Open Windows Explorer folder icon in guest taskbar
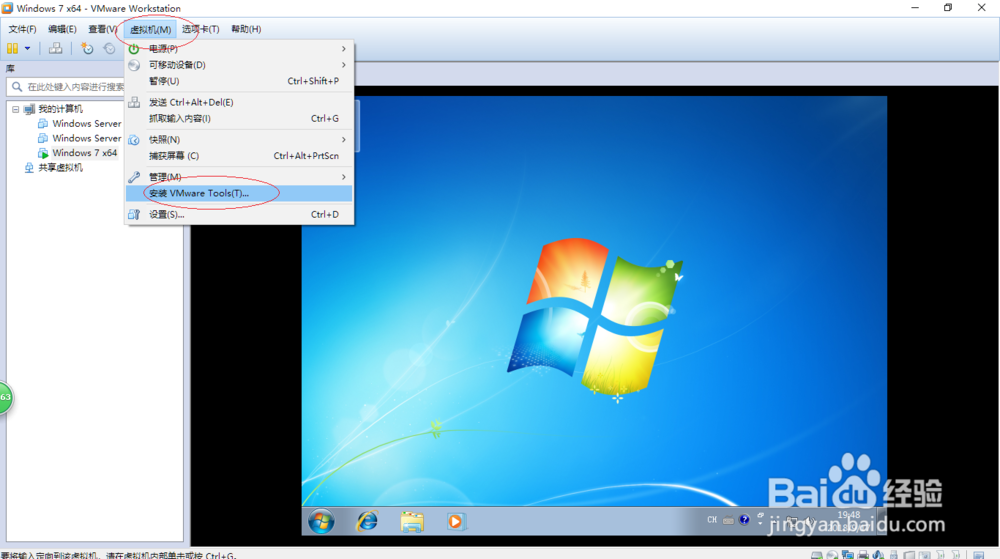The height and width of the screenshot is (559, 1000). click(x=412, y=521)
